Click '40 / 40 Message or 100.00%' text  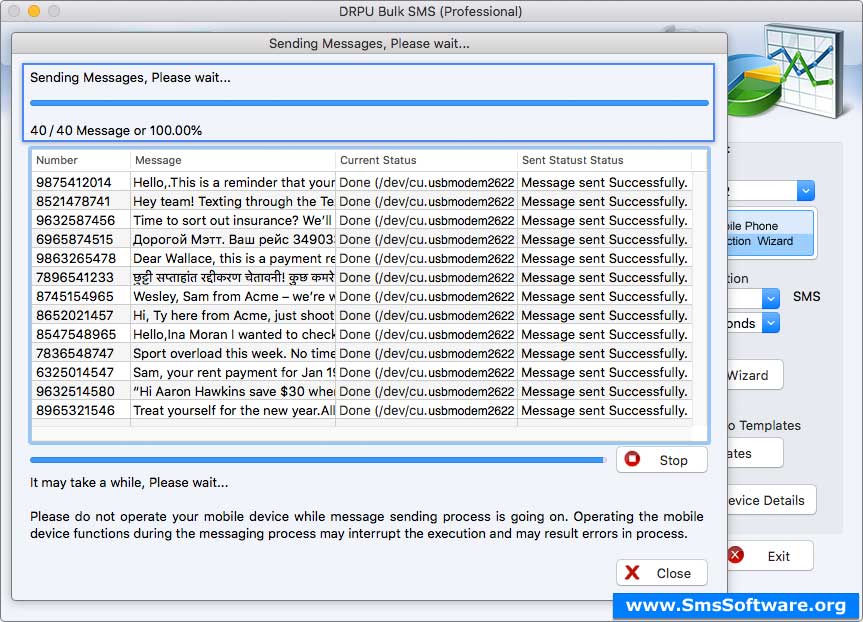(116, 130)
